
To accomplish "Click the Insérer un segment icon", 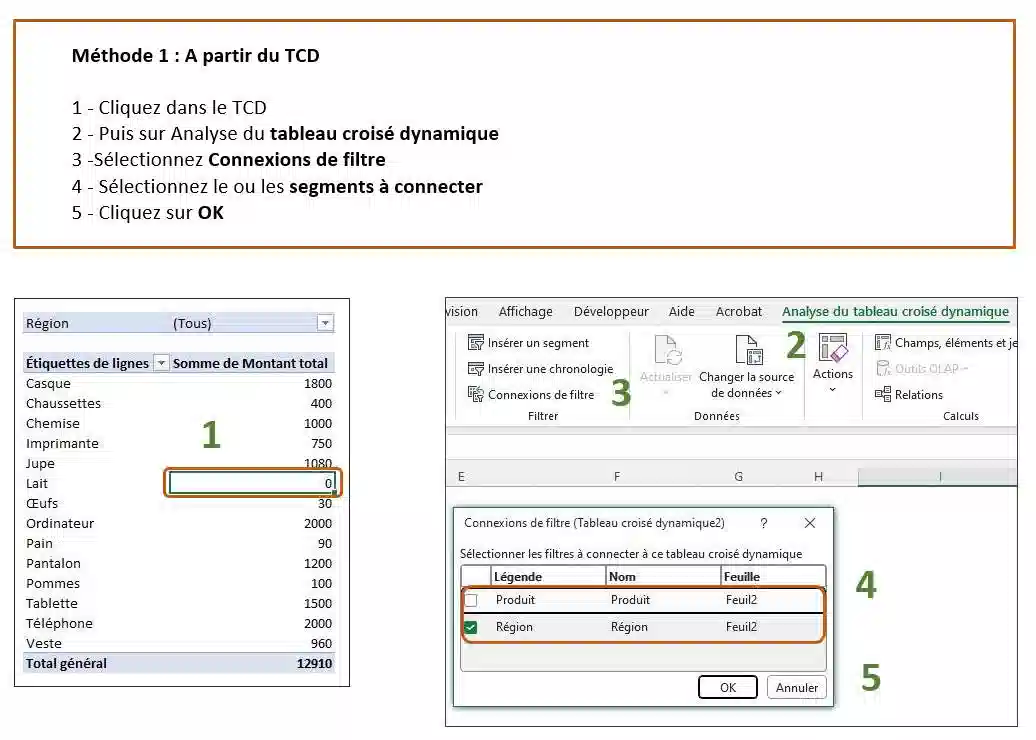I will point(476,342).
